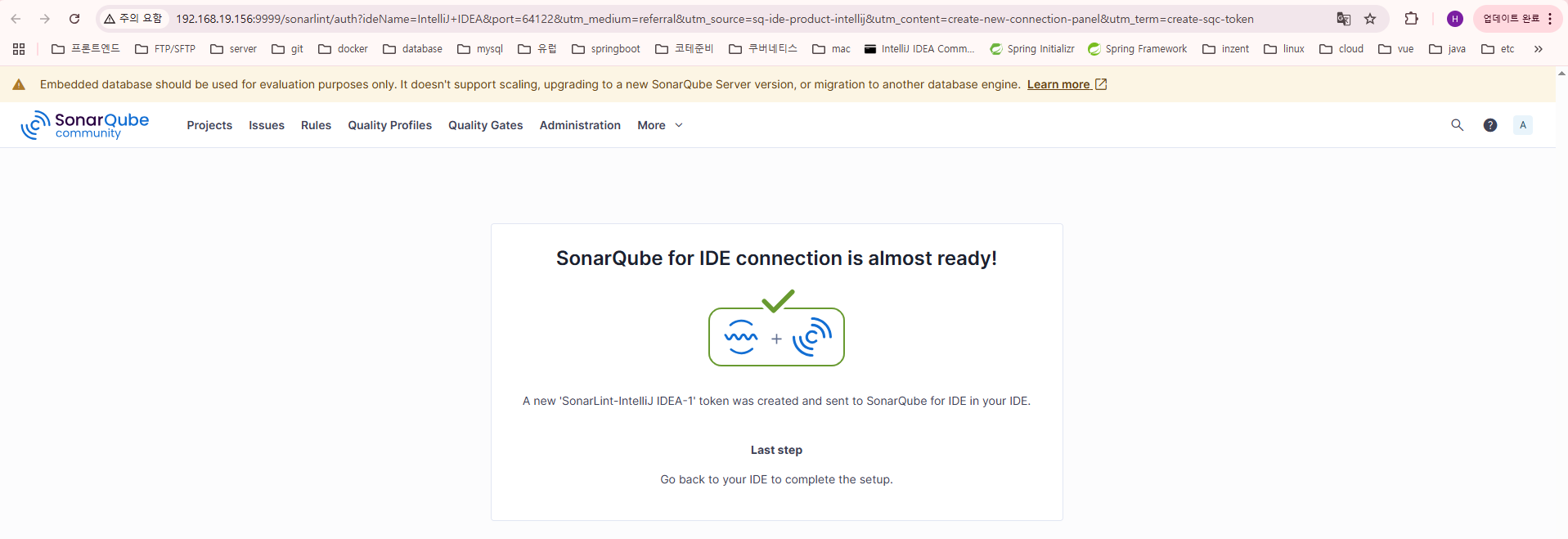This screenshot has width=1568, height=539.
Task: Open the Rules navigation item
Action: click(316, 125)
